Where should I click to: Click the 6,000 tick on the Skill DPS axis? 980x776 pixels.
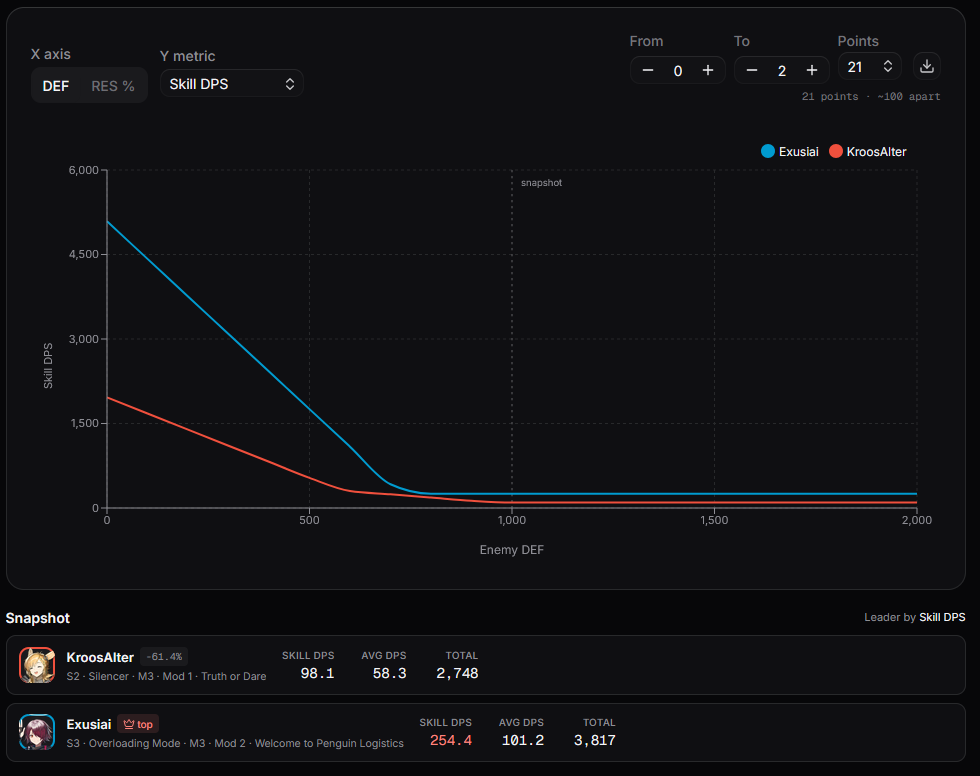click(84, 170)
